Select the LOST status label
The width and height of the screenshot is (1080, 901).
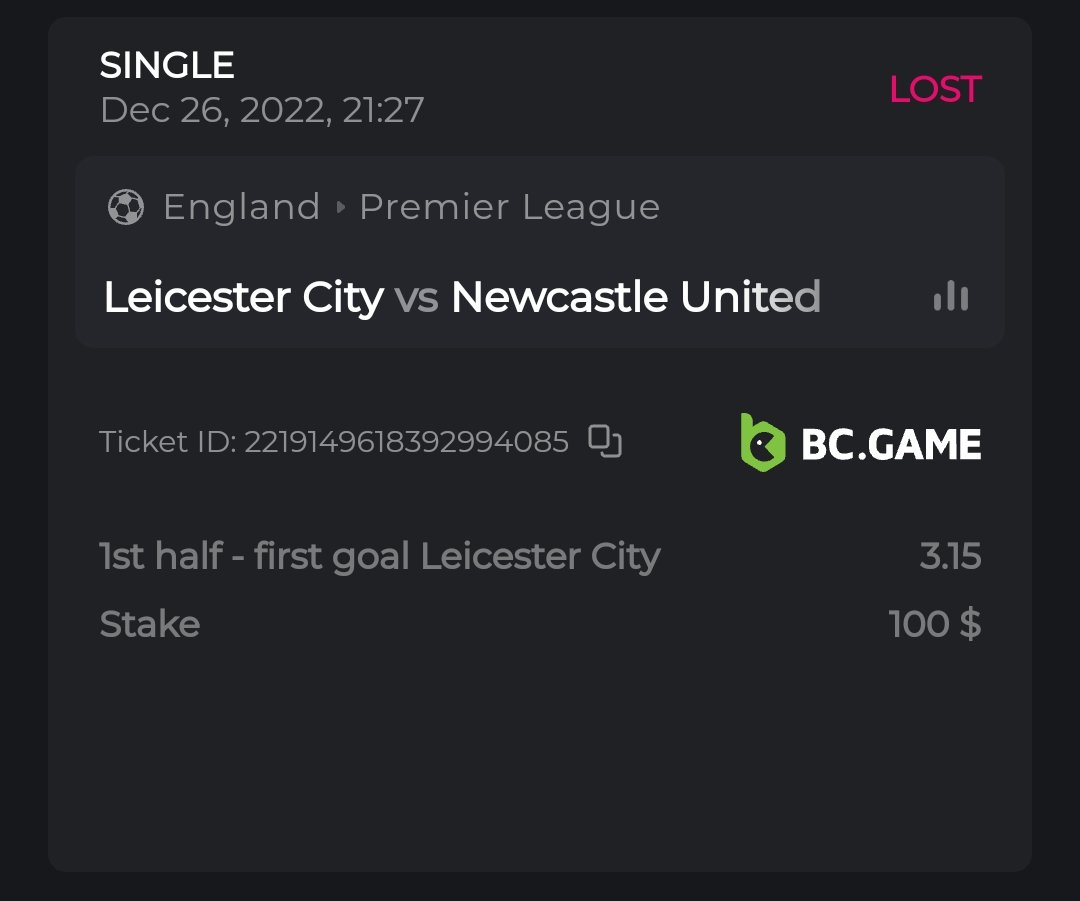coord(935,90)
